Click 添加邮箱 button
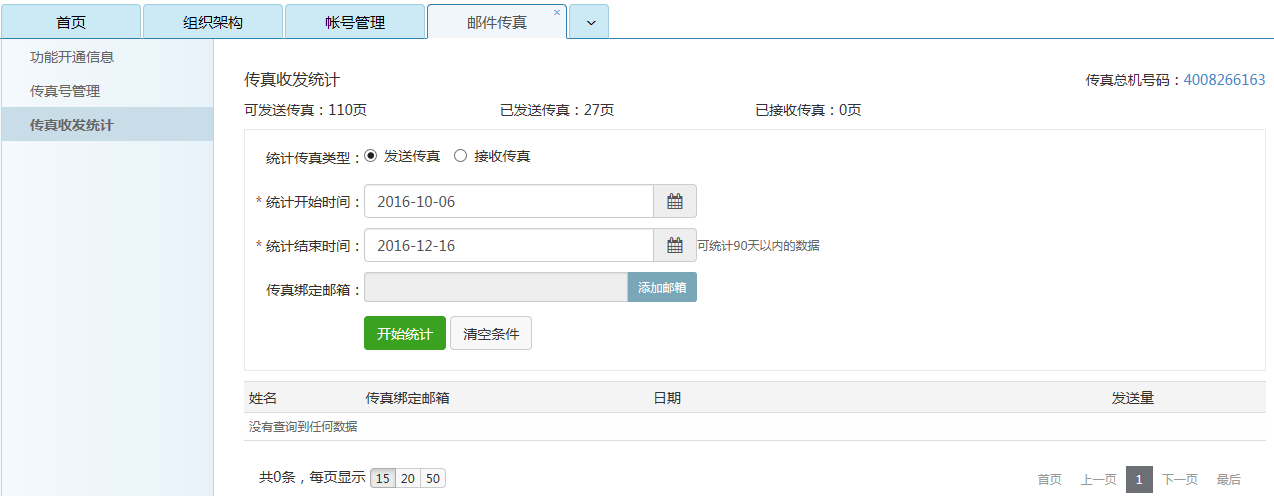 662,287
